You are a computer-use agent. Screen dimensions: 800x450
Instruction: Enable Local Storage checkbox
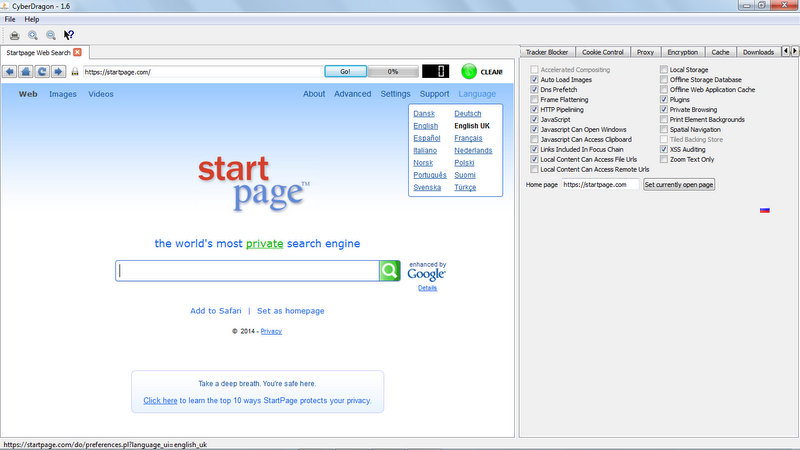(664, 69)
